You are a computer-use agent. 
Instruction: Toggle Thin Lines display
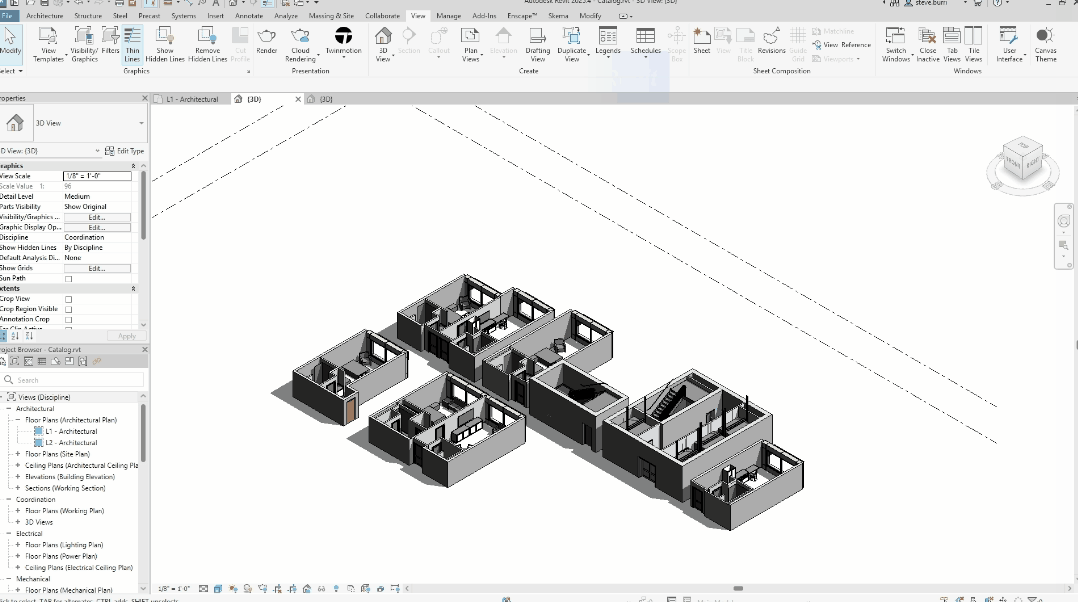(x=132, y=45)
